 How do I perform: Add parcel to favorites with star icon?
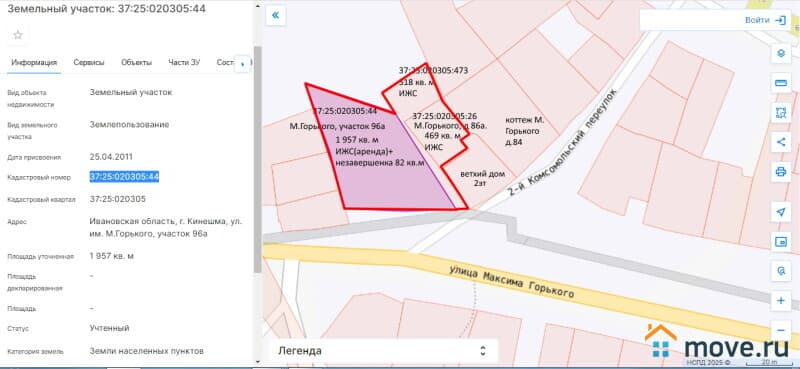pyautogui.click(x=18, y=35)
